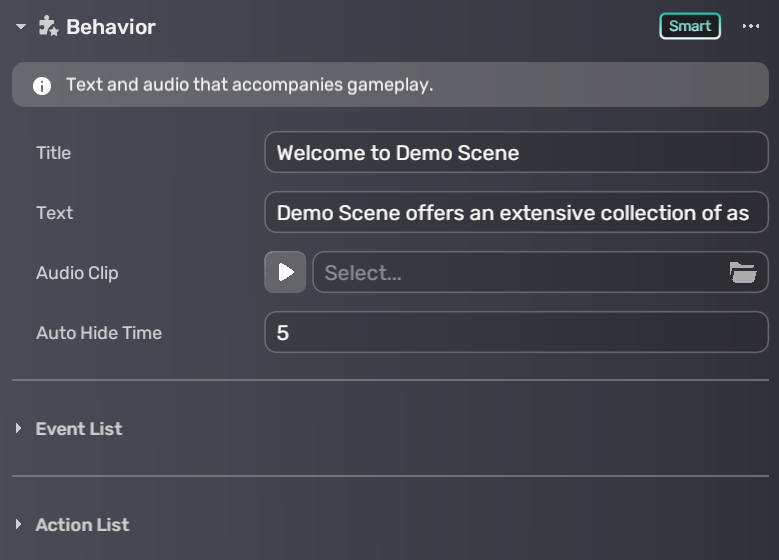Viewport: 779px width, 560px height.
Task: Click the Behavior puzzle piece icon
Action: click(x=48, y=27)
